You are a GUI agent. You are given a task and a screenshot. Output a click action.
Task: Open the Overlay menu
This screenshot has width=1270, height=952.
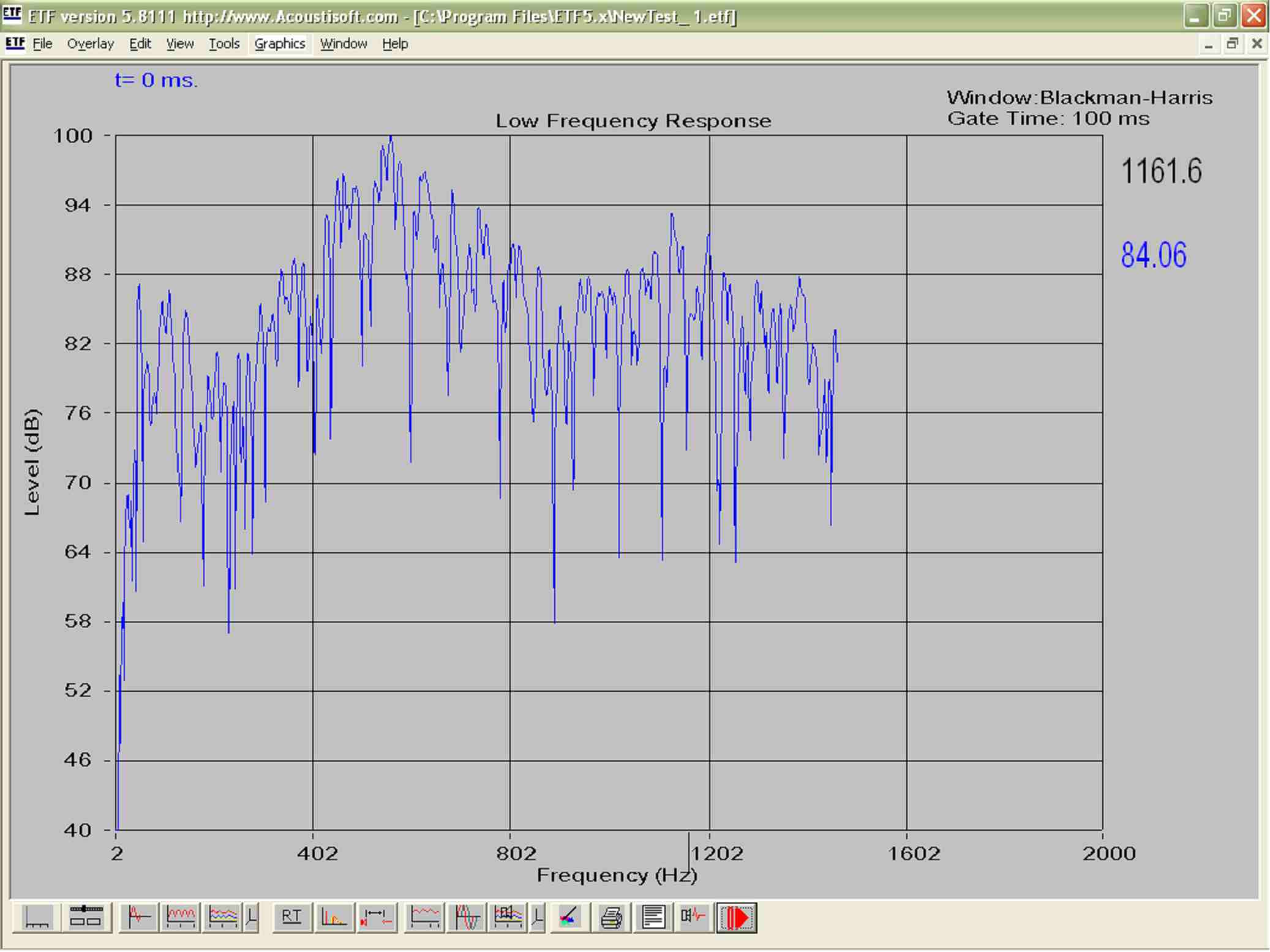tap(90, 44)
